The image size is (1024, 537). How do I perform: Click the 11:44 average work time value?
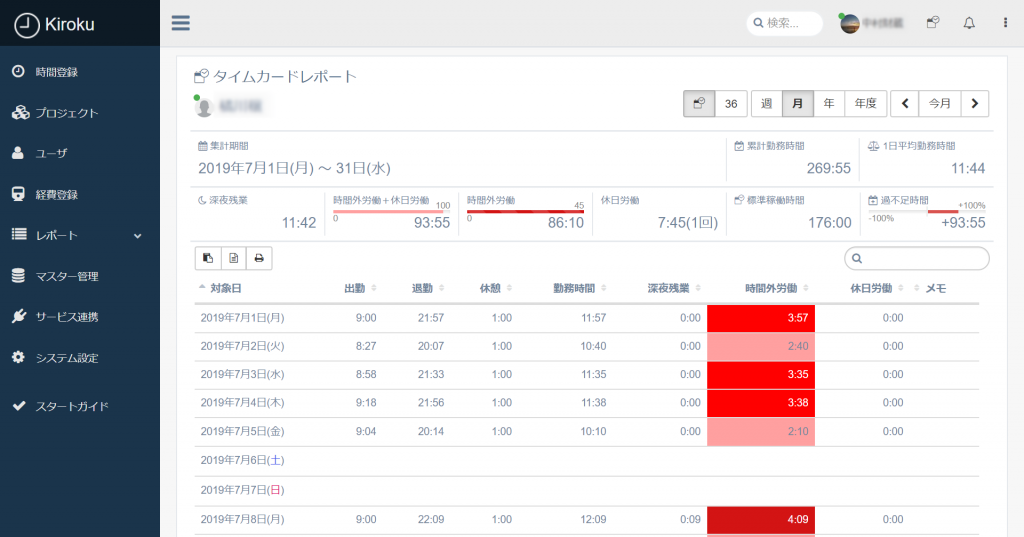click(967, 169)
